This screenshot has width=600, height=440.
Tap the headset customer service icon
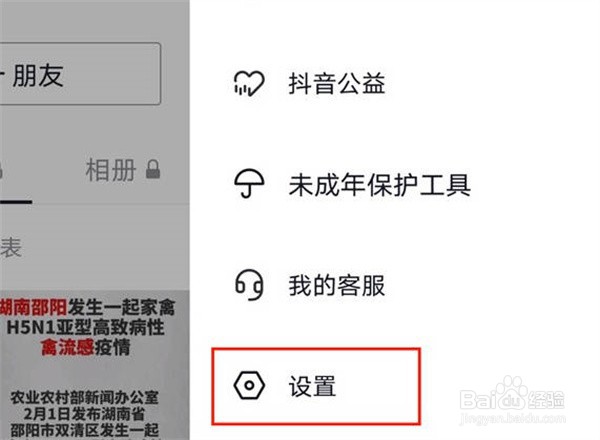coord(249,285)
